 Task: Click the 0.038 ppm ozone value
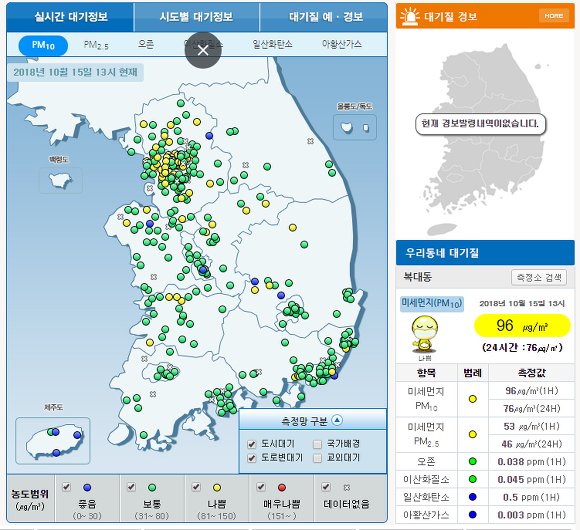(532, 462)
